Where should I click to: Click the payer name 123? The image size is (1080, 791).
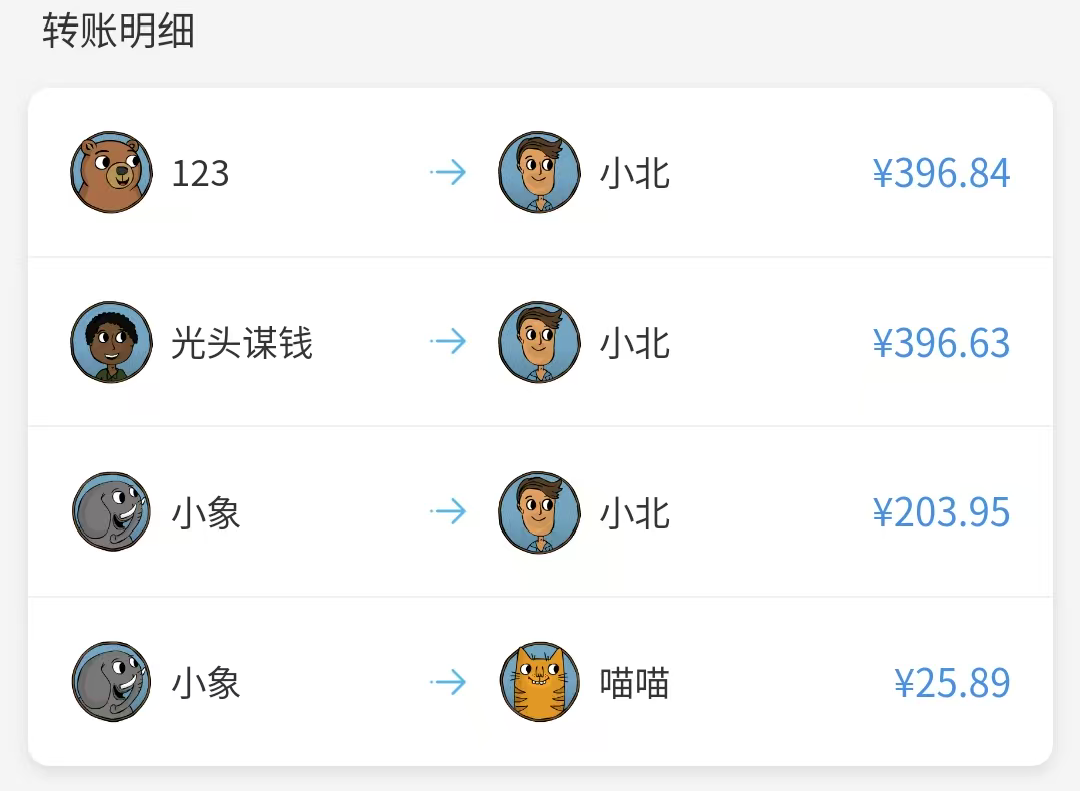pyautogui.click(x=200, y=173)
